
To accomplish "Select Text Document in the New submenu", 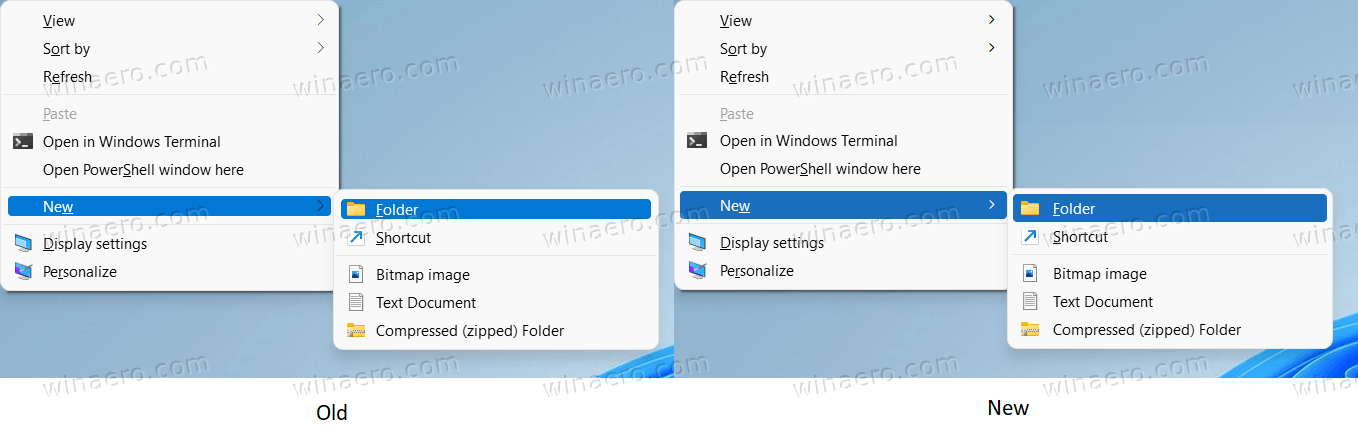I will coord(1102,302).
